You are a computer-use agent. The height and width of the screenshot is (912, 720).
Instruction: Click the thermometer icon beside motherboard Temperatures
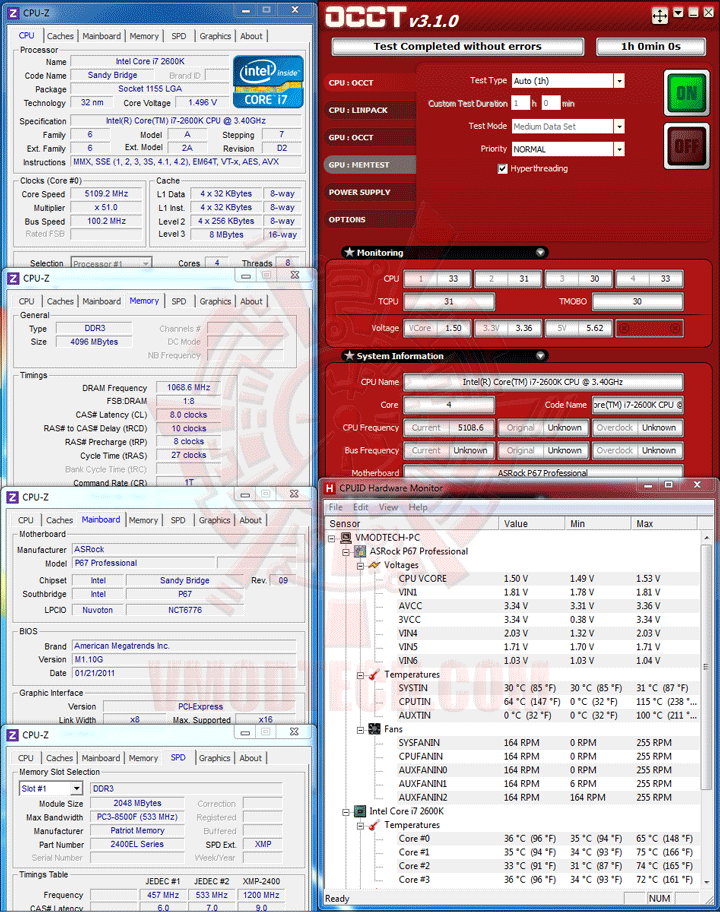tap(375, 675)
